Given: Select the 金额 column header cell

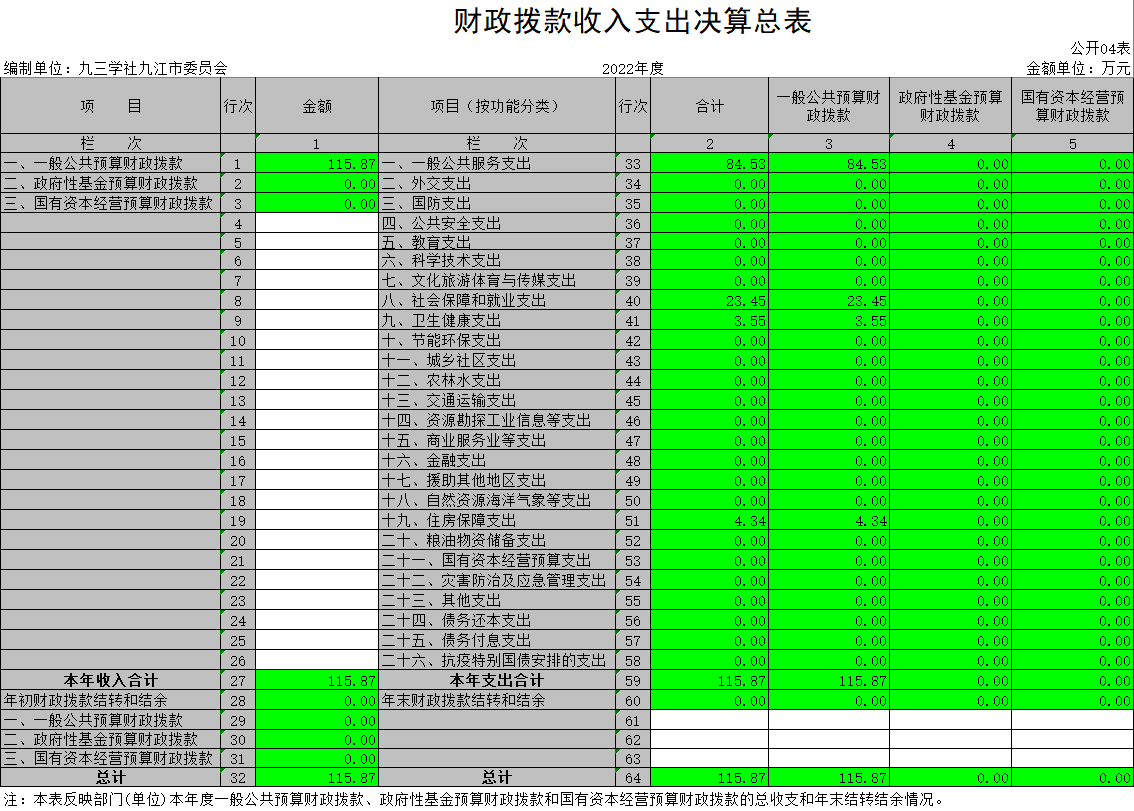Looking at the screenshot, I should pyautogui.click(x=316, y=106).
